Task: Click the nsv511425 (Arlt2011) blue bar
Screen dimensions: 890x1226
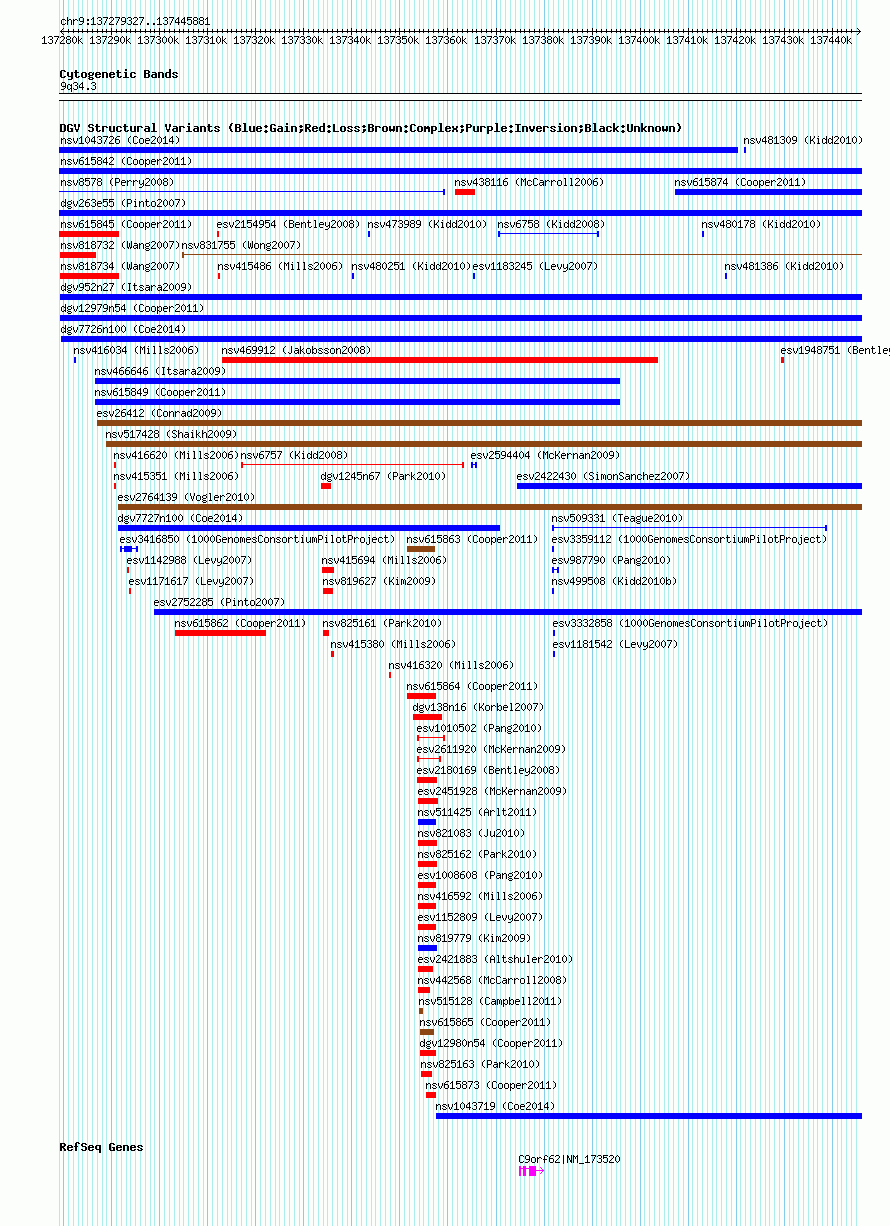Action: click(x=427, y=822)
